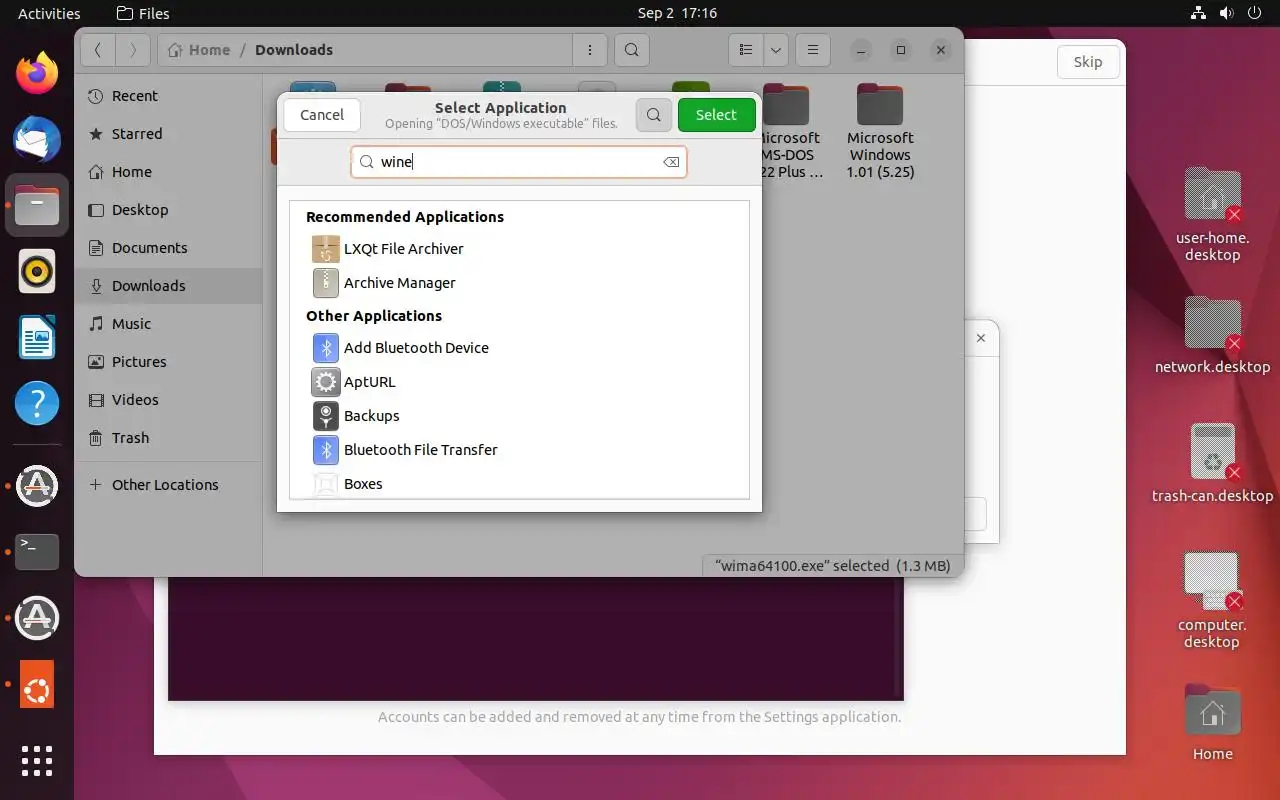Select network.desktop icon on desktop
Image resolution: width=1280 pixels, height=800 pixels.
(1212, 336)
